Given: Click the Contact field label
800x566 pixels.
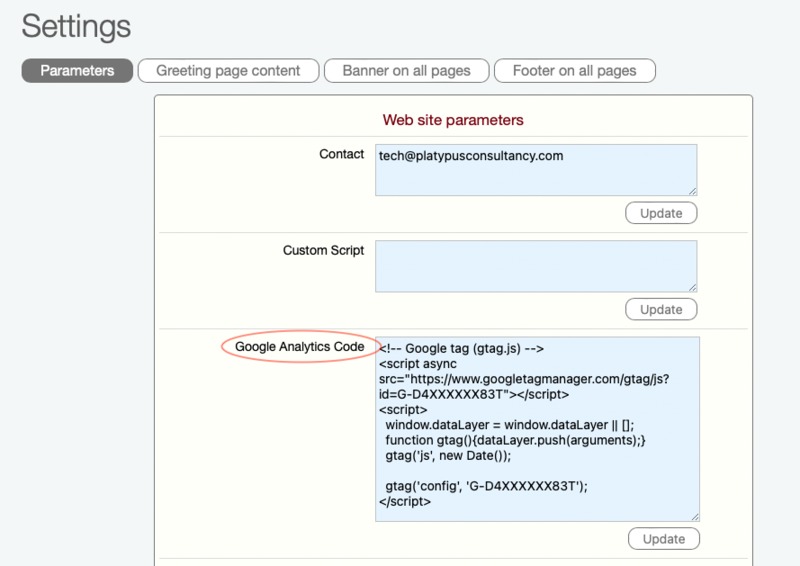Looking at the screenshot, I should point(342,154).
